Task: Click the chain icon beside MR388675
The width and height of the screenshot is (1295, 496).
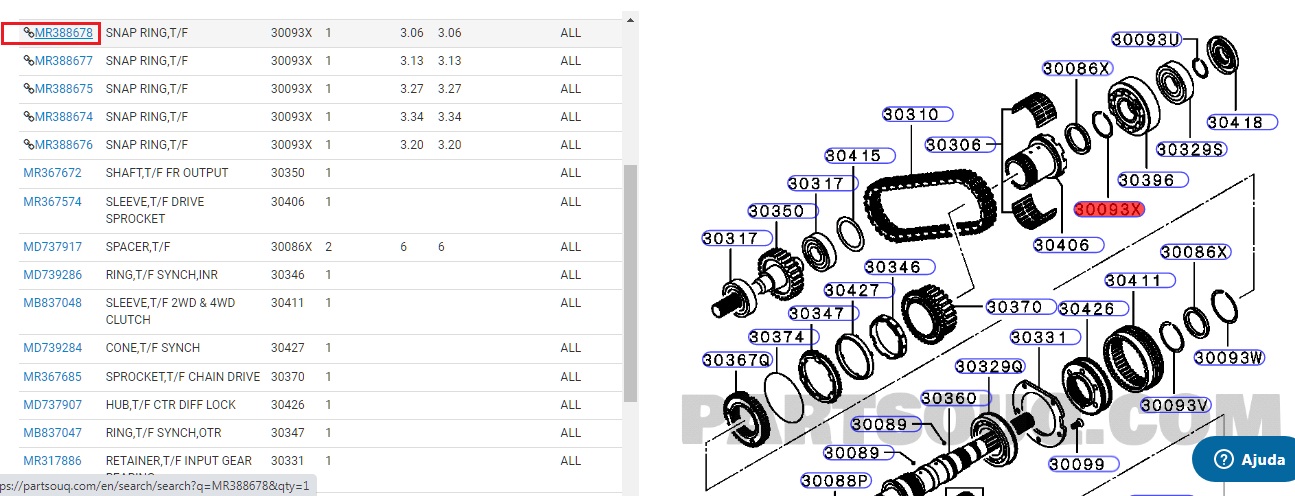Action: (x=29, y=89)
